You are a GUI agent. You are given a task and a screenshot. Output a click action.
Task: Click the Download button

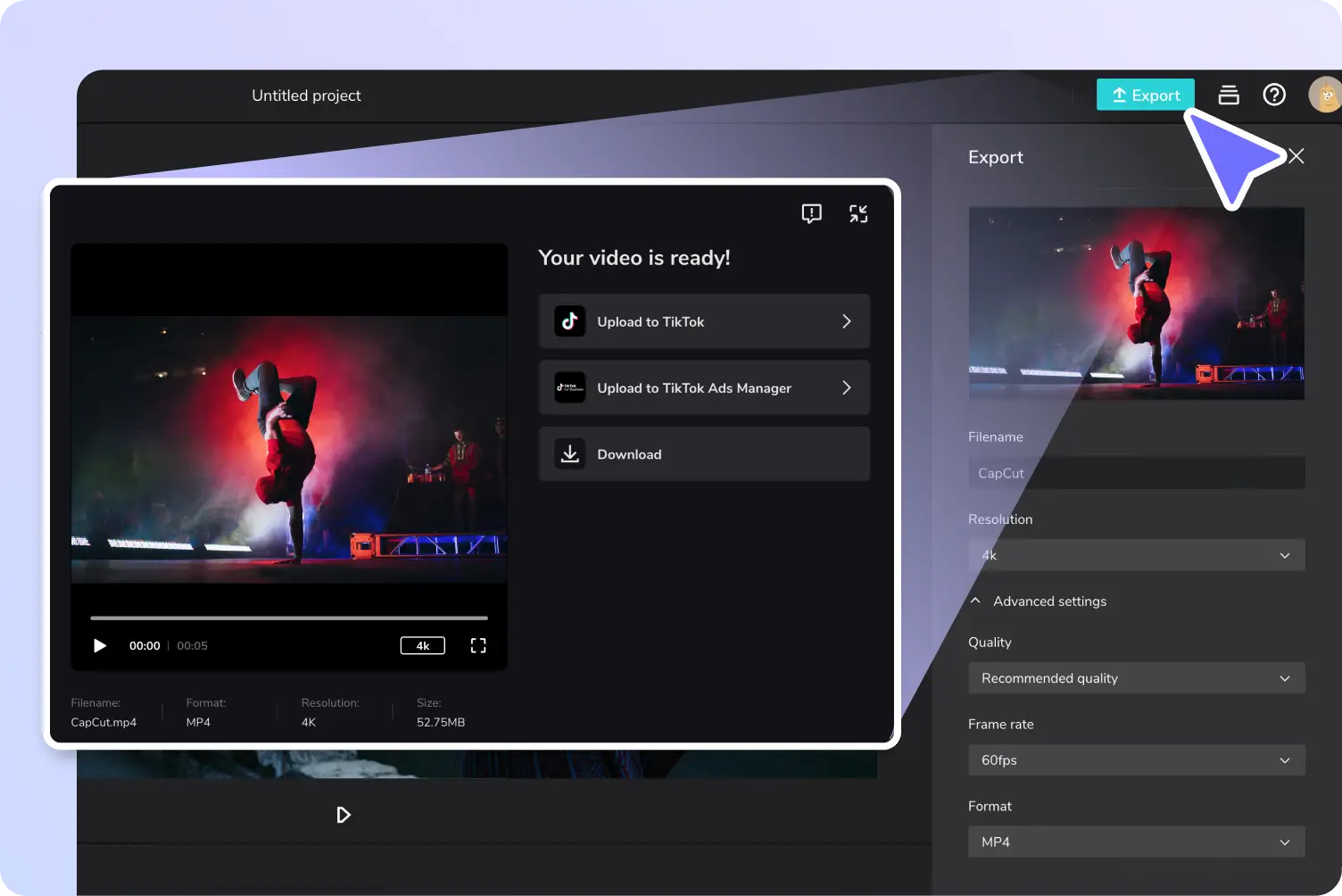click(704, 454)
